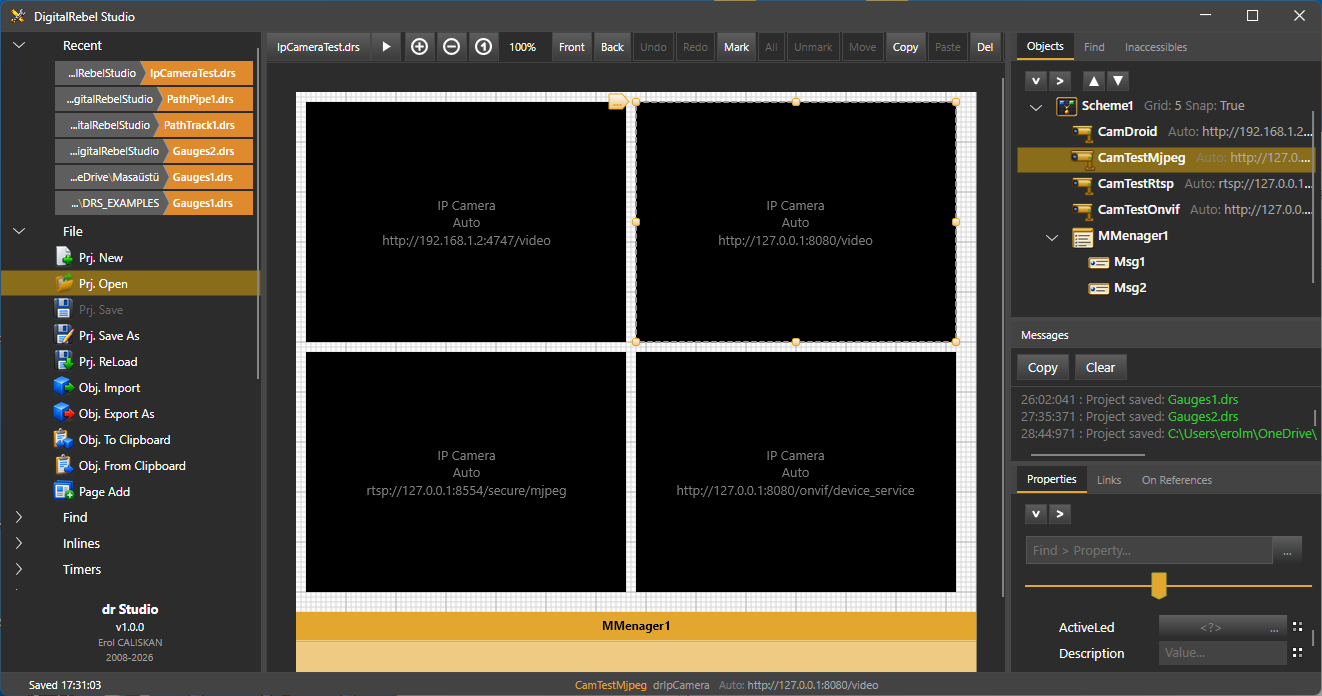Open a project with Prj. Open
Screen dimensions: 1322x696
(130, 284)
